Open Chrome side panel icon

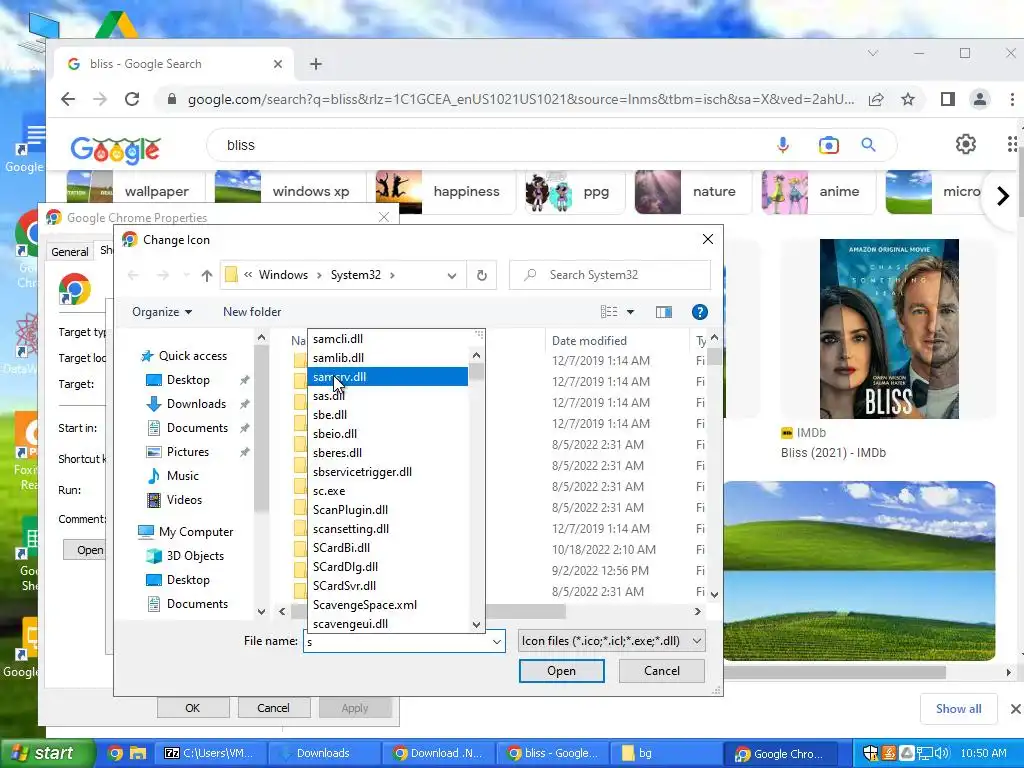pyautogui.click(x=948, y=99)
